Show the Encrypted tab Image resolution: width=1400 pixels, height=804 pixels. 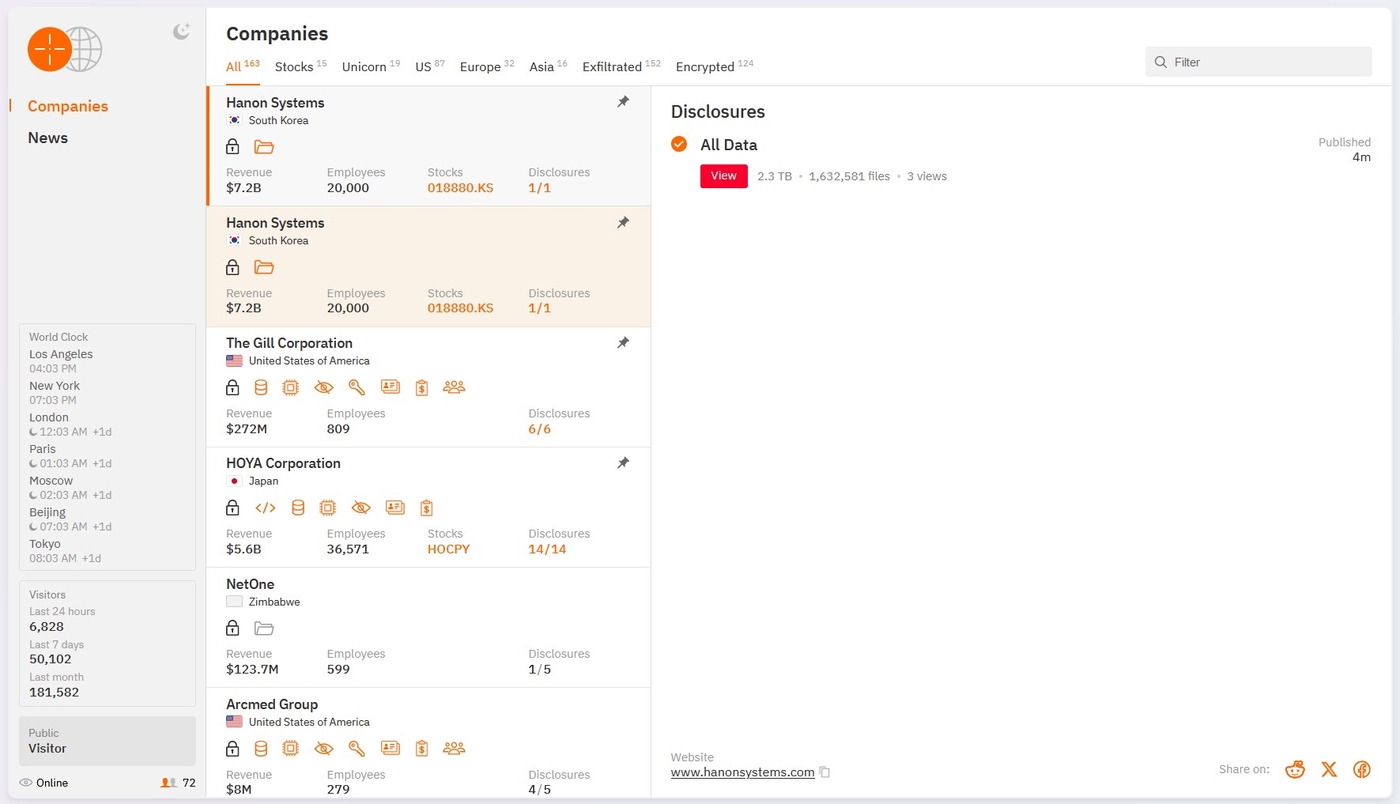click(x=714, y=66)
